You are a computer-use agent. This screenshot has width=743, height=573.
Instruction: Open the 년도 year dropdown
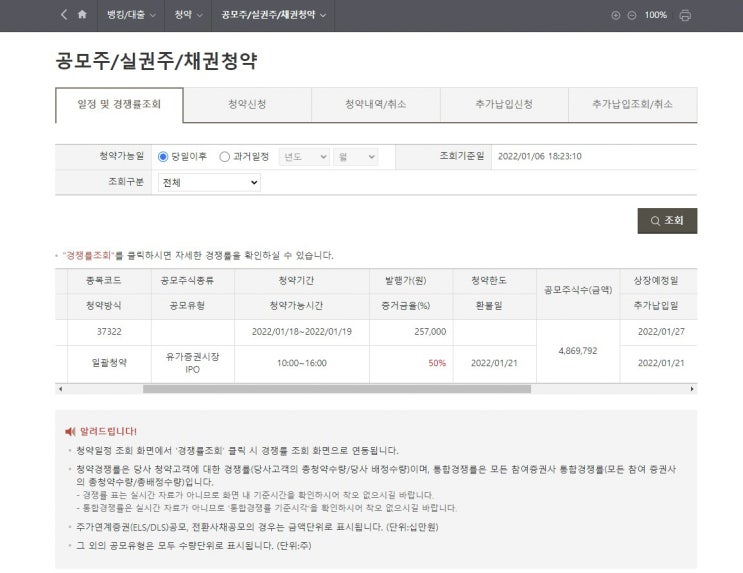coord(304,157)
